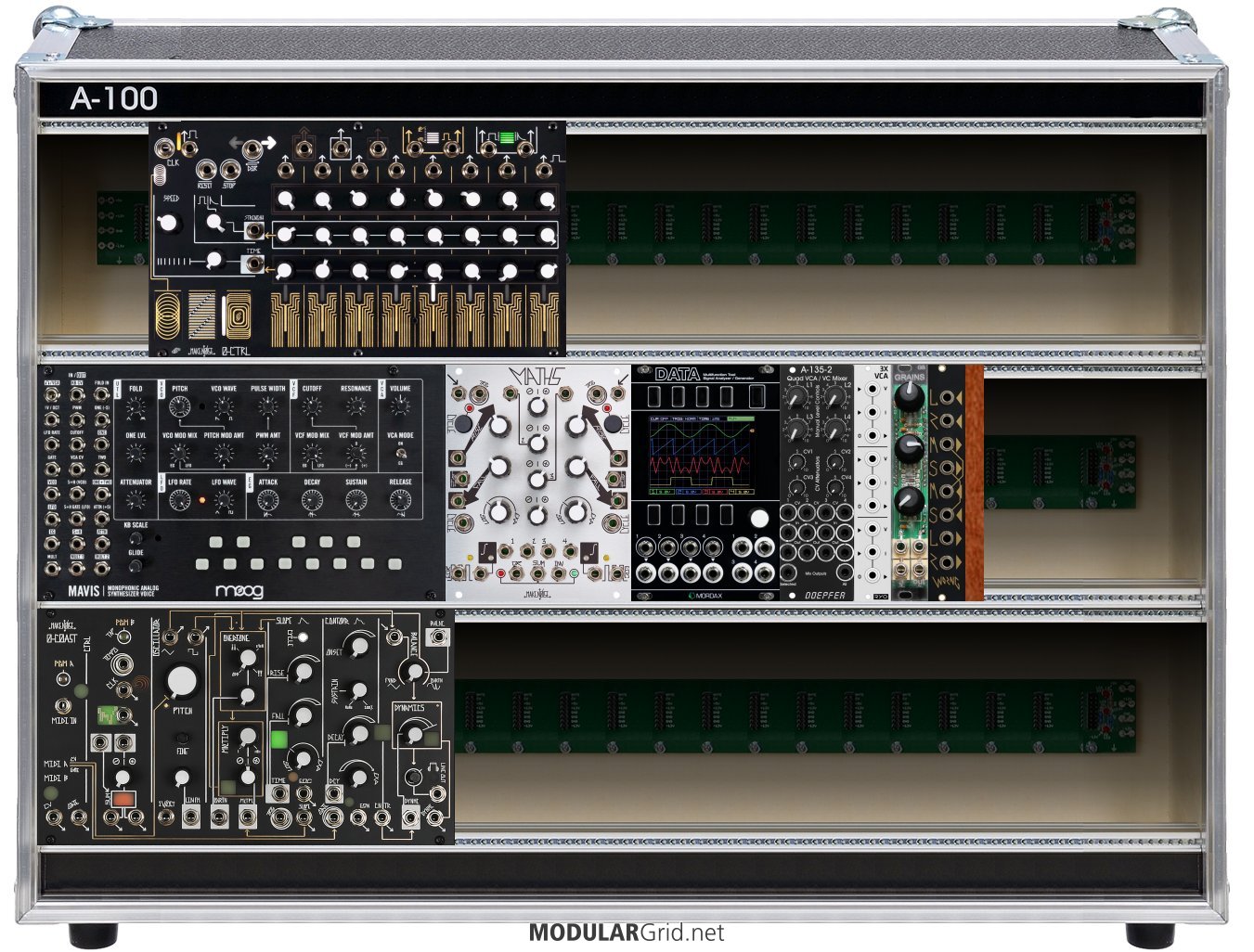
Task: Adjust the L3 level knob on A-135-2
Action: pos(795,431)
